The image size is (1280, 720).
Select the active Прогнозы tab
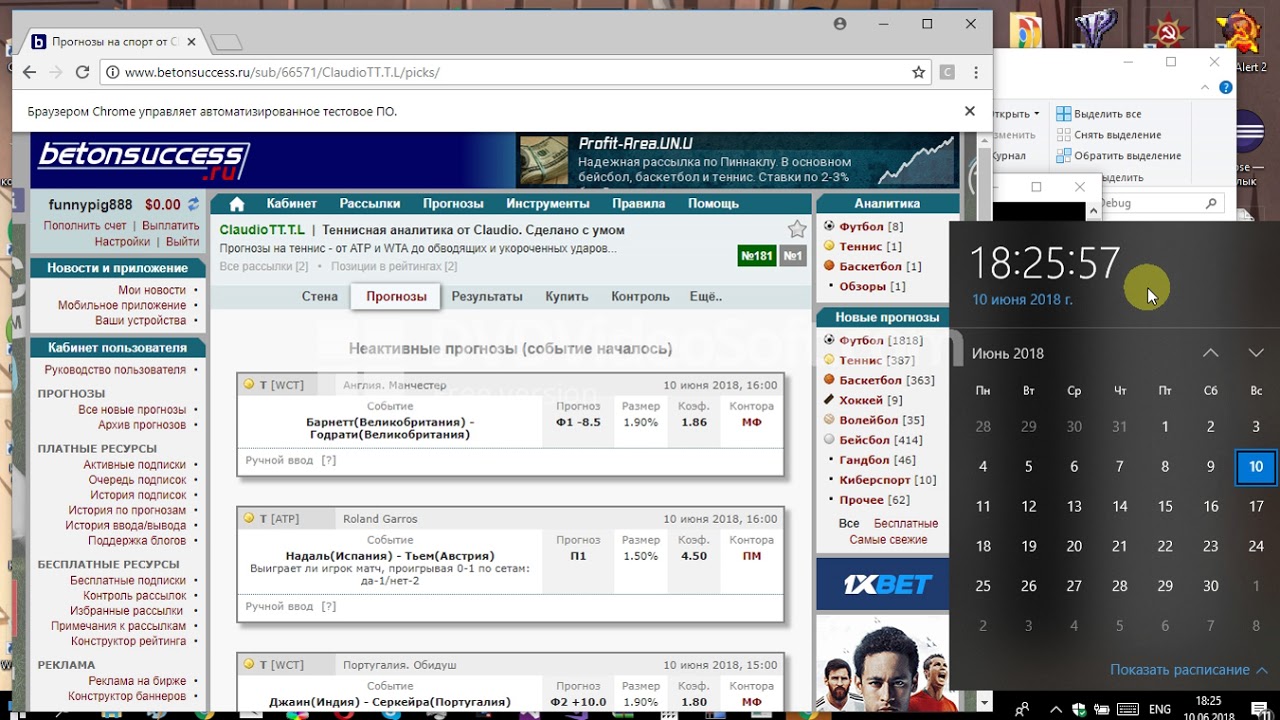[396, 296]
